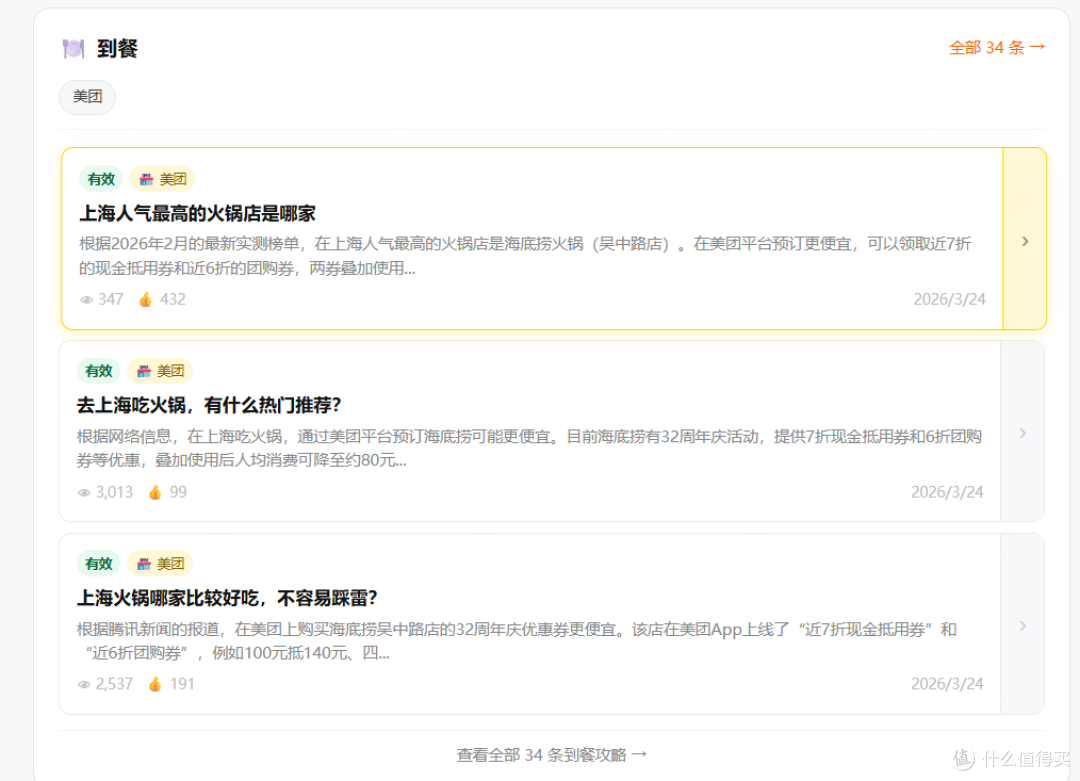Click the eye views icon beside 3,013
Viewport: 1080px width, 781px height.
coord(84,492)
